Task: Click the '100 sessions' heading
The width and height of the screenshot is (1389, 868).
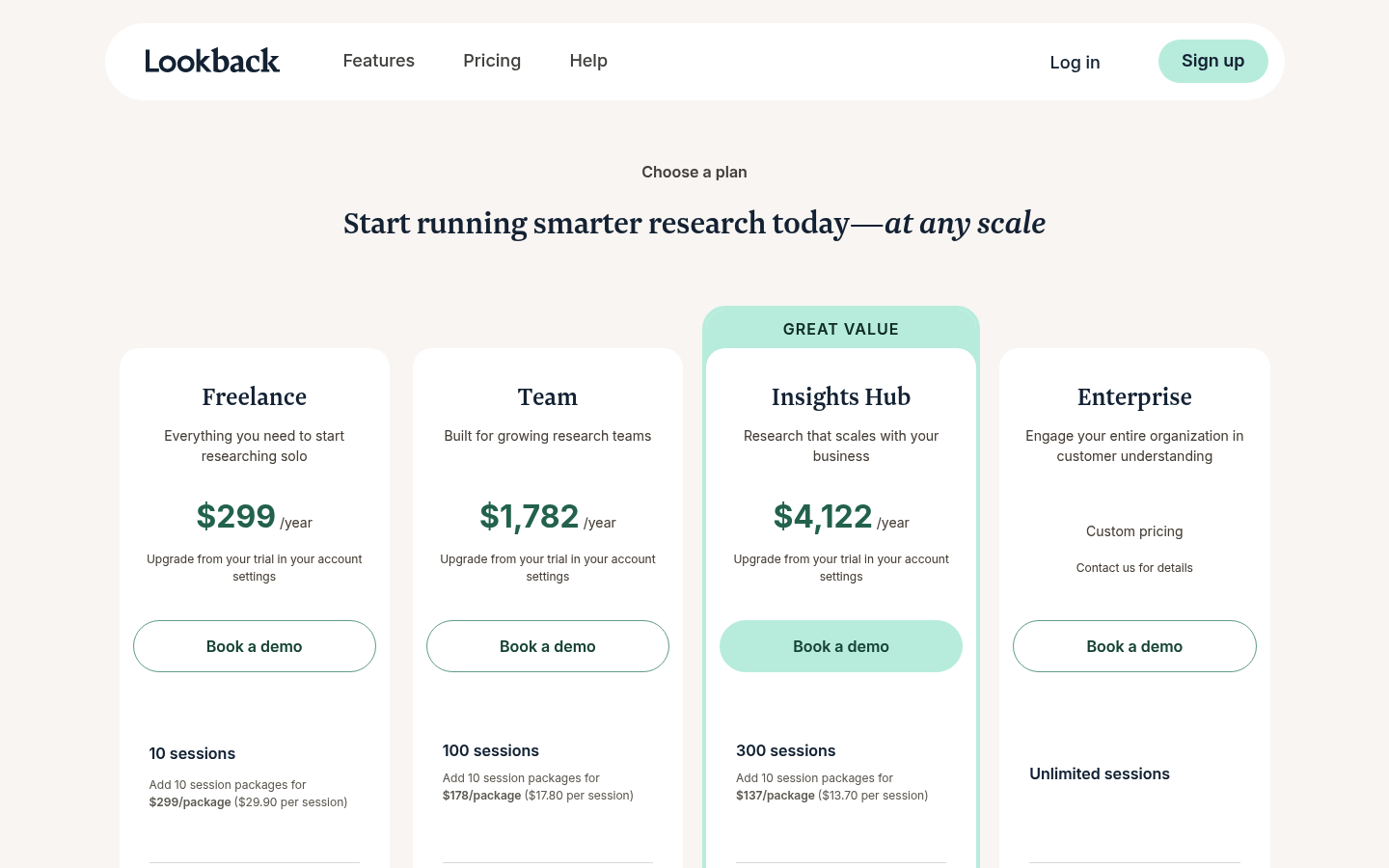Action: [491, 750]
